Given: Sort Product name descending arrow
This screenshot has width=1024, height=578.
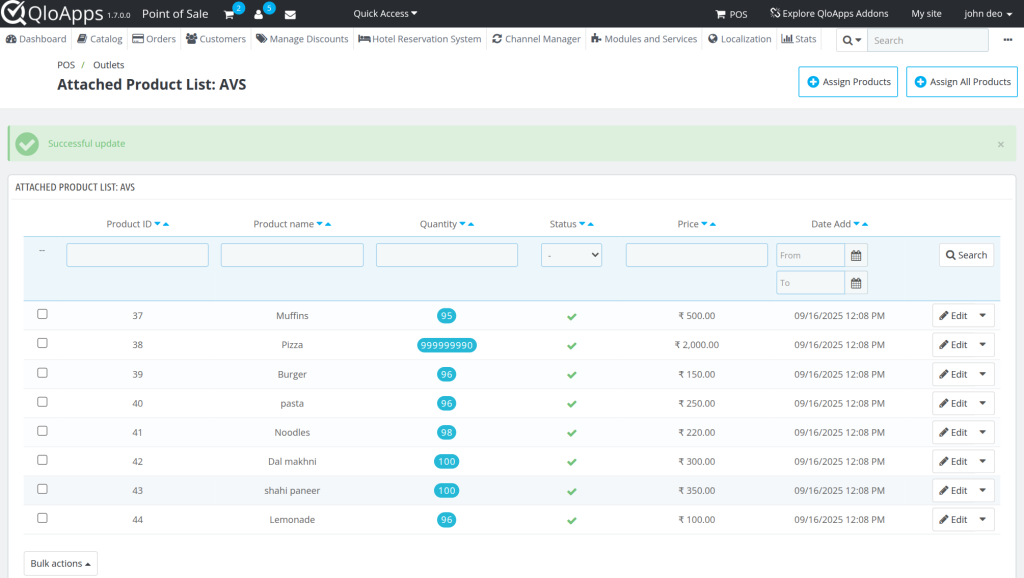Looking at the screenshot, I should [x=319, y=224].
